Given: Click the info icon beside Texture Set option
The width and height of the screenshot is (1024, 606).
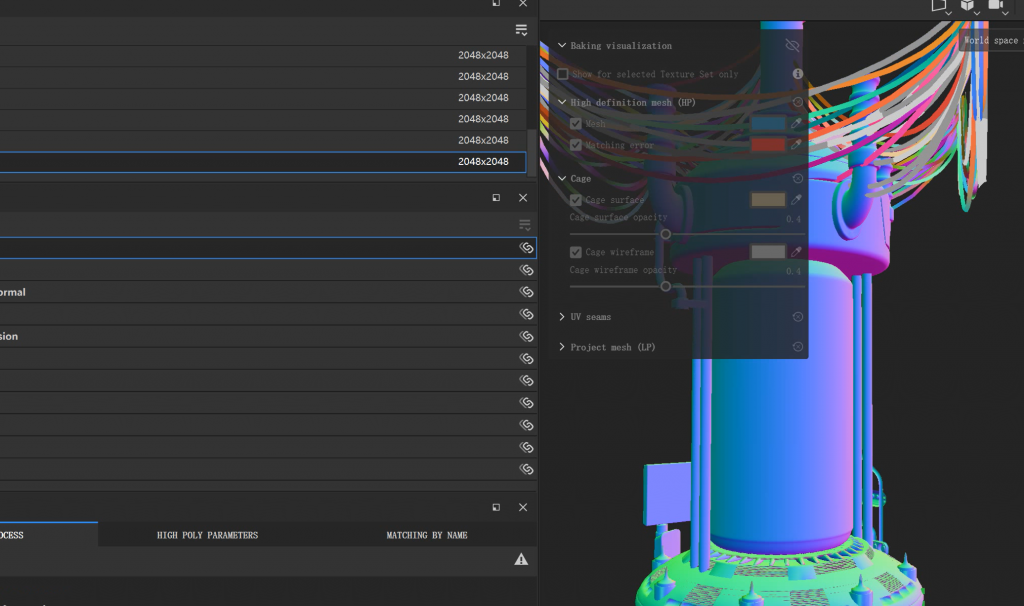Looking at the screenshot, I should pyautogui.click(x=798, y=74).
